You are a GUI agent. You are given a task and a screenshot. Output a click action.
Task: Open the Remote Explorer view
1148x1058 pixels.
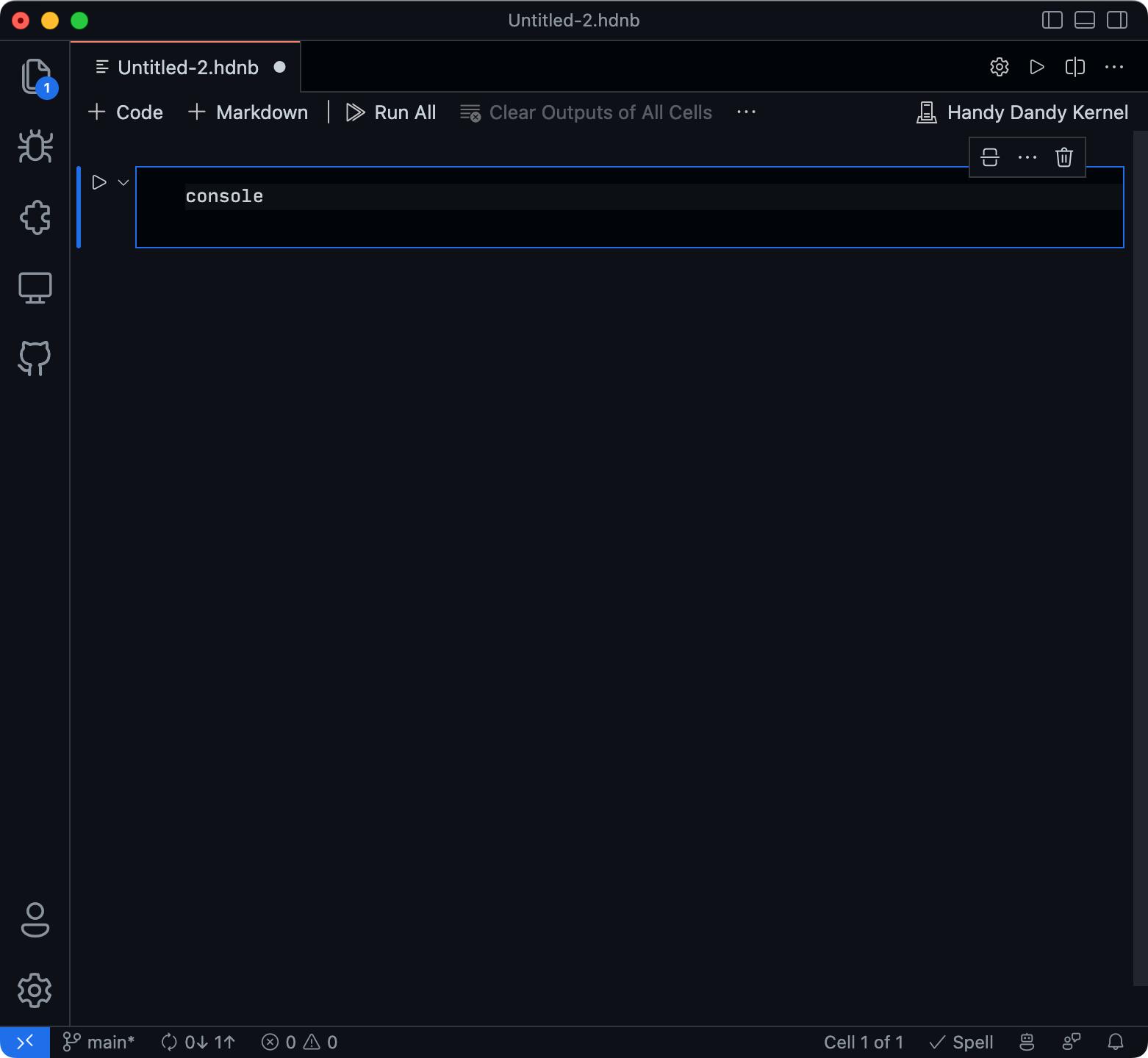coord(35,288)
